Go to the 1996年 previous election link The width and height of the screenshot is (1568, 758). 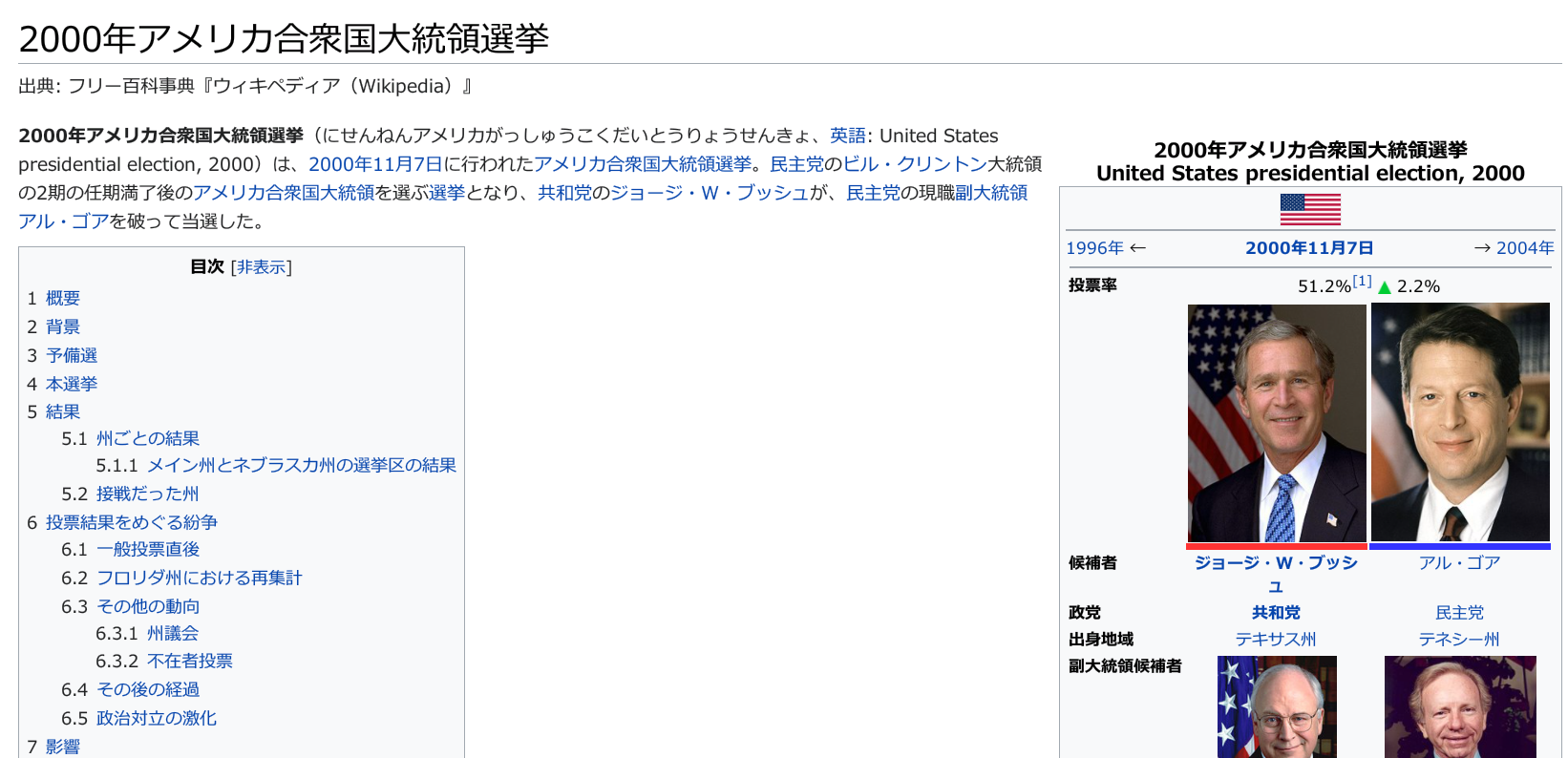(1094, 248)
